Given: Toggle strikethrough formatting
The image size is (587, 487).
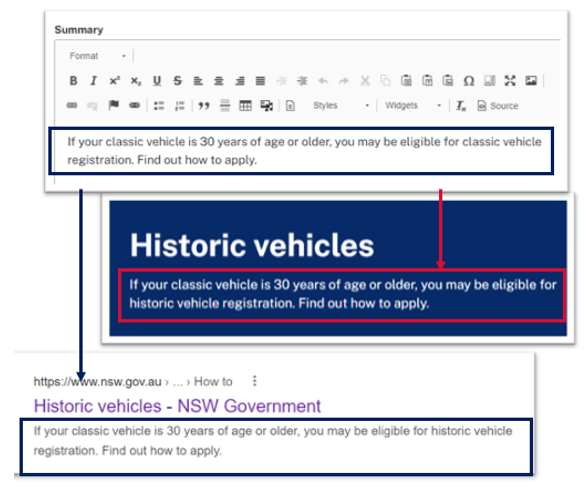Looking at the screenshot, I should (x=177, y=80).
